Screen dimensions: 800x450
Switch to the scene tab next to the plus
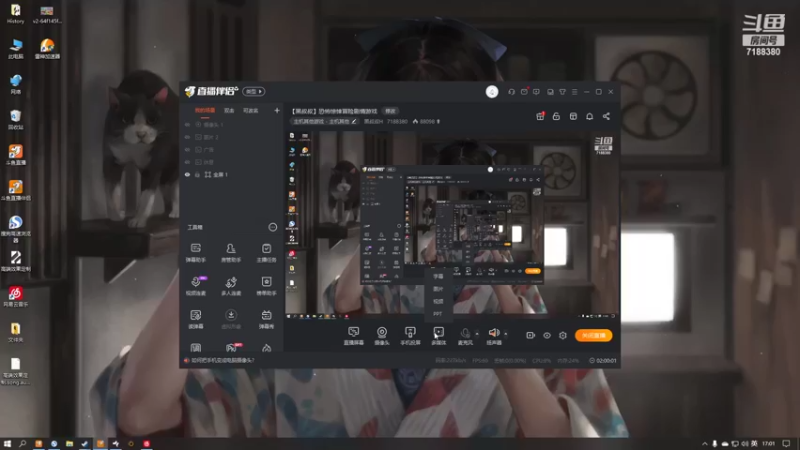point(251,111)
